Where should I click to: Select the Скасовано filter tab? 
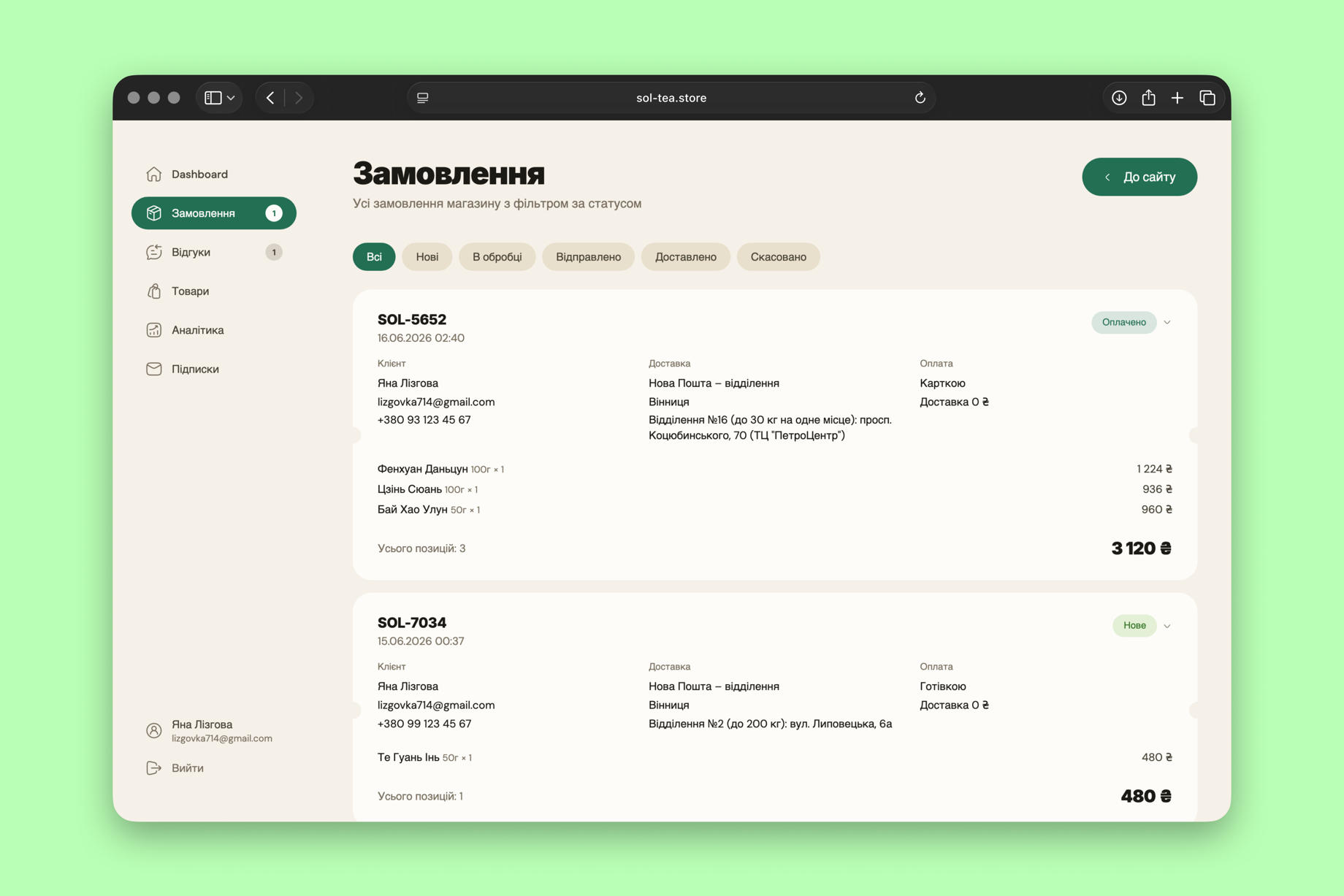click(778, 257)
